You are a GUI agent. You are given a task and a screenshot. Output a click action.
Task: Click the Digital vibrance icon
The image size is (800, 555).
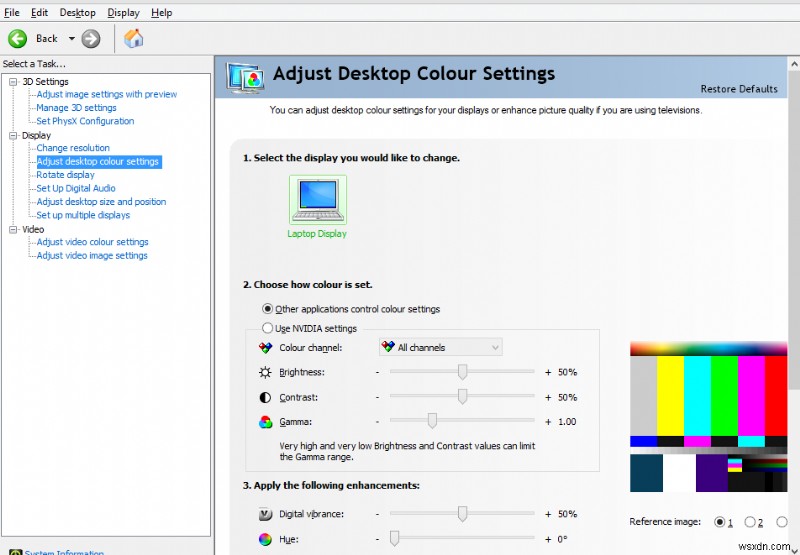(265, 514)
